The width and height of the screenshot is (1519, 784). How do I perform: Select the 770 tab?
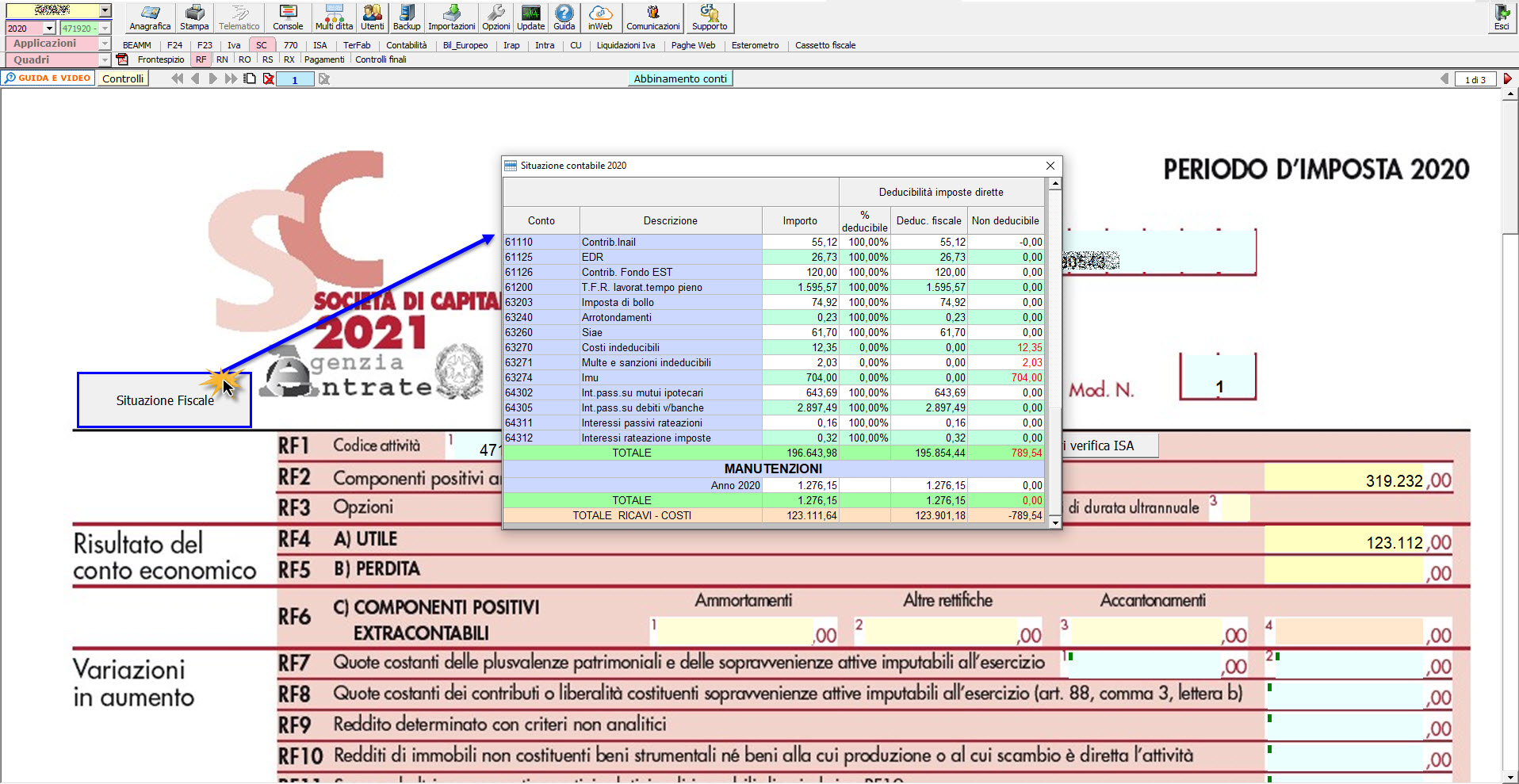(291, 45)
